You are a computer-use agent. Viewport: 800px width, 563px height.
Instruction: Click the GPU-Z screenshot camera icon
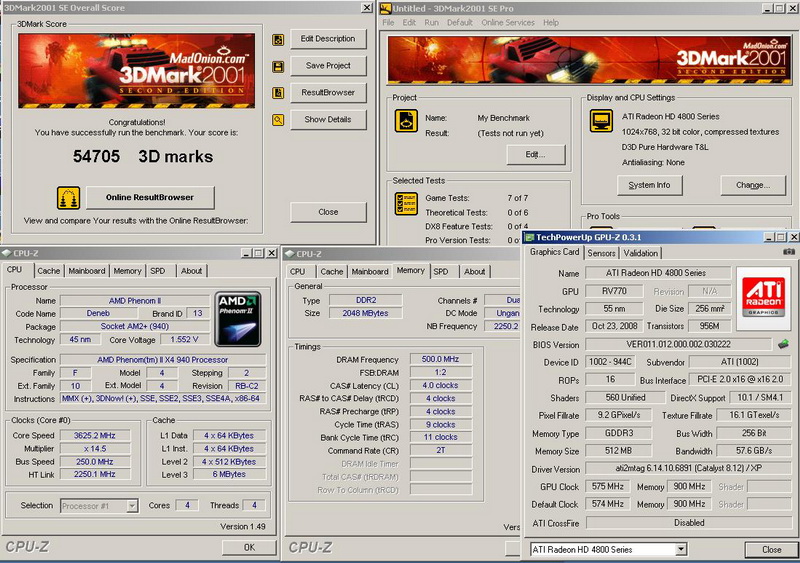(789, 253)
